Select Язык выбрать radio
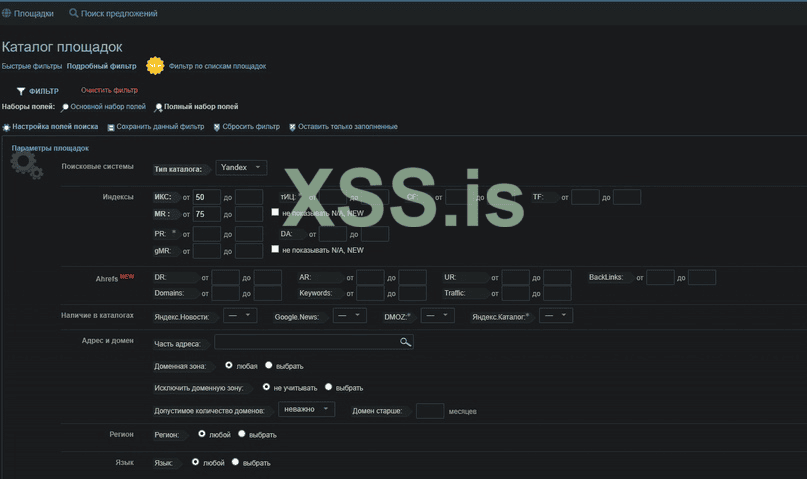The image size is (807, 479). pyautogui.click(x=235, y=462)
